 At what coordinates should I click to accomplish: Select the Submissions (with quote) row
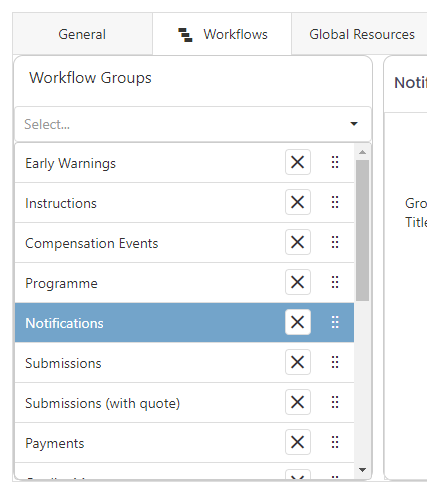[184, 403]
